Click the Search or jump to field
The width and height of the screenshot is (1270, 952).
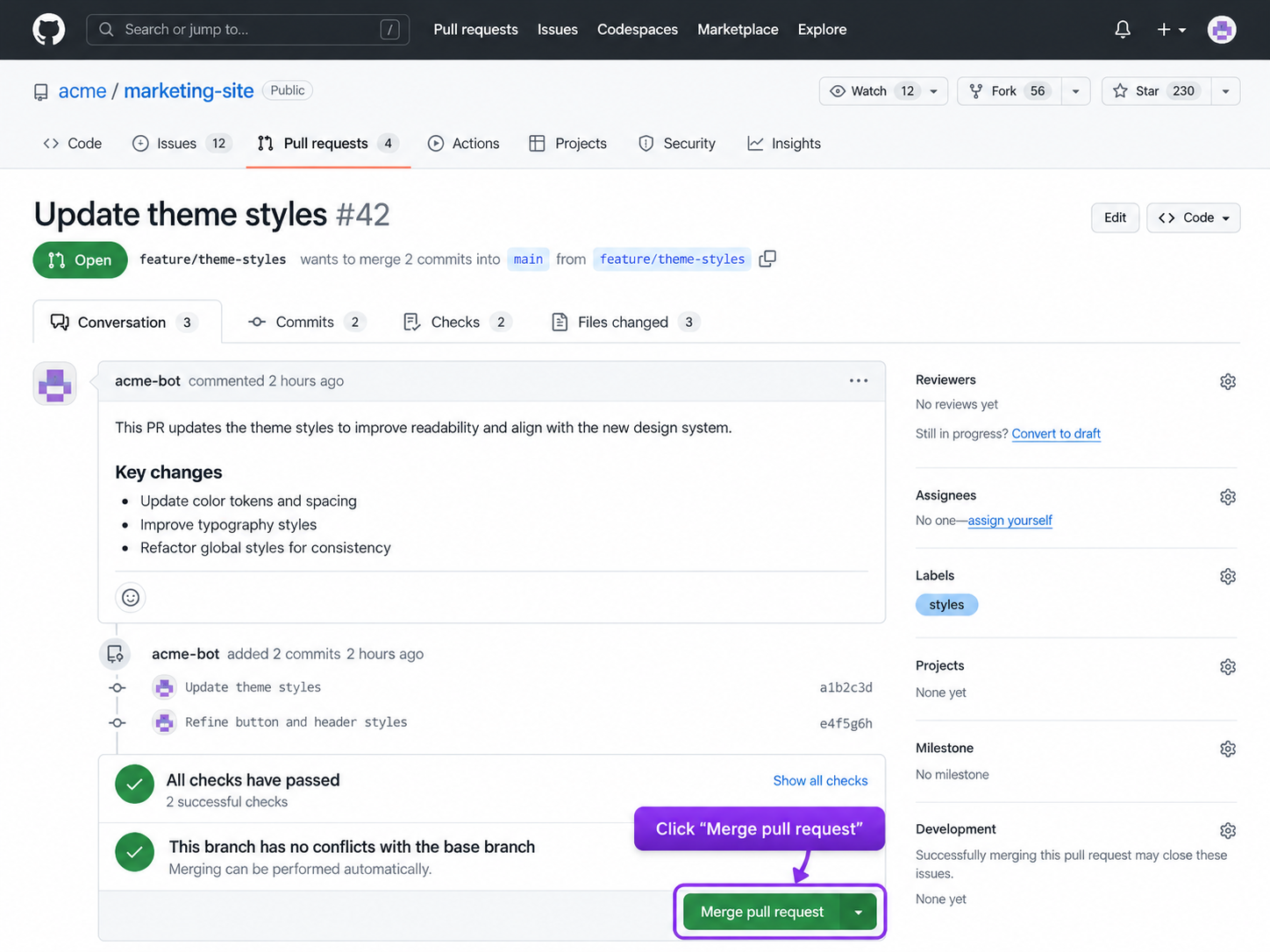coord(247,30)
